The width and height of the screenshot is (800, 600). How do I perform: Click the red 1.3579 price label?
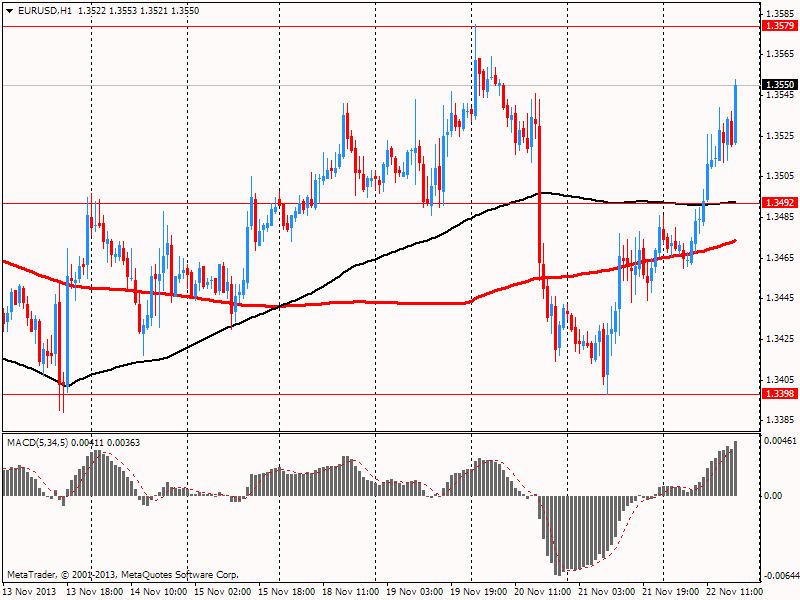[778, 25]
